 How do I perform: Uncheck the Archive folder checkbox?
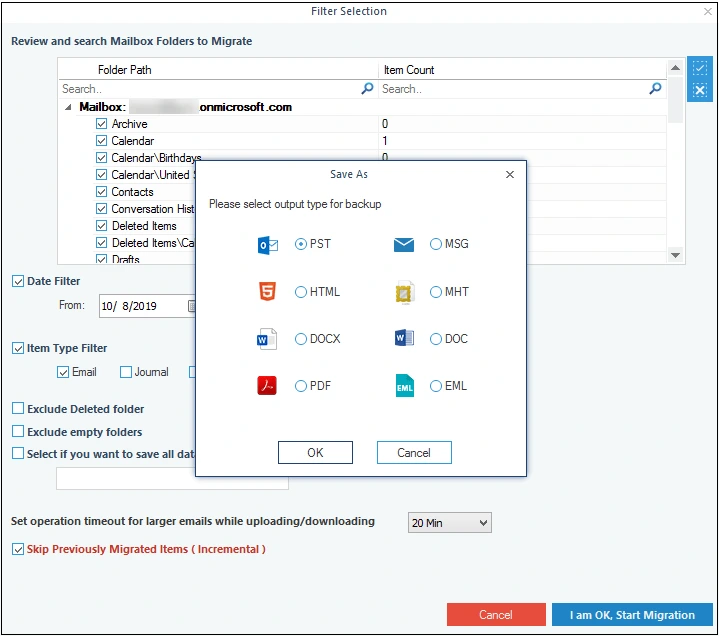(x=101, y=124)
